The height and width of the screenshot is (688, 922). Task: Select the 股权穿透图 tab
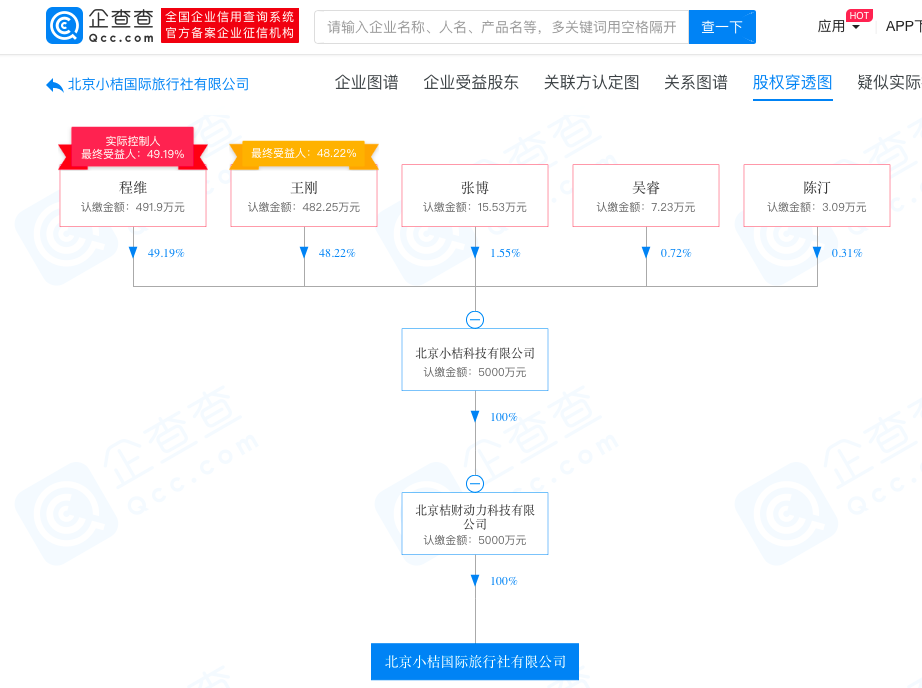pyautogui.click(x=792, y=83)
